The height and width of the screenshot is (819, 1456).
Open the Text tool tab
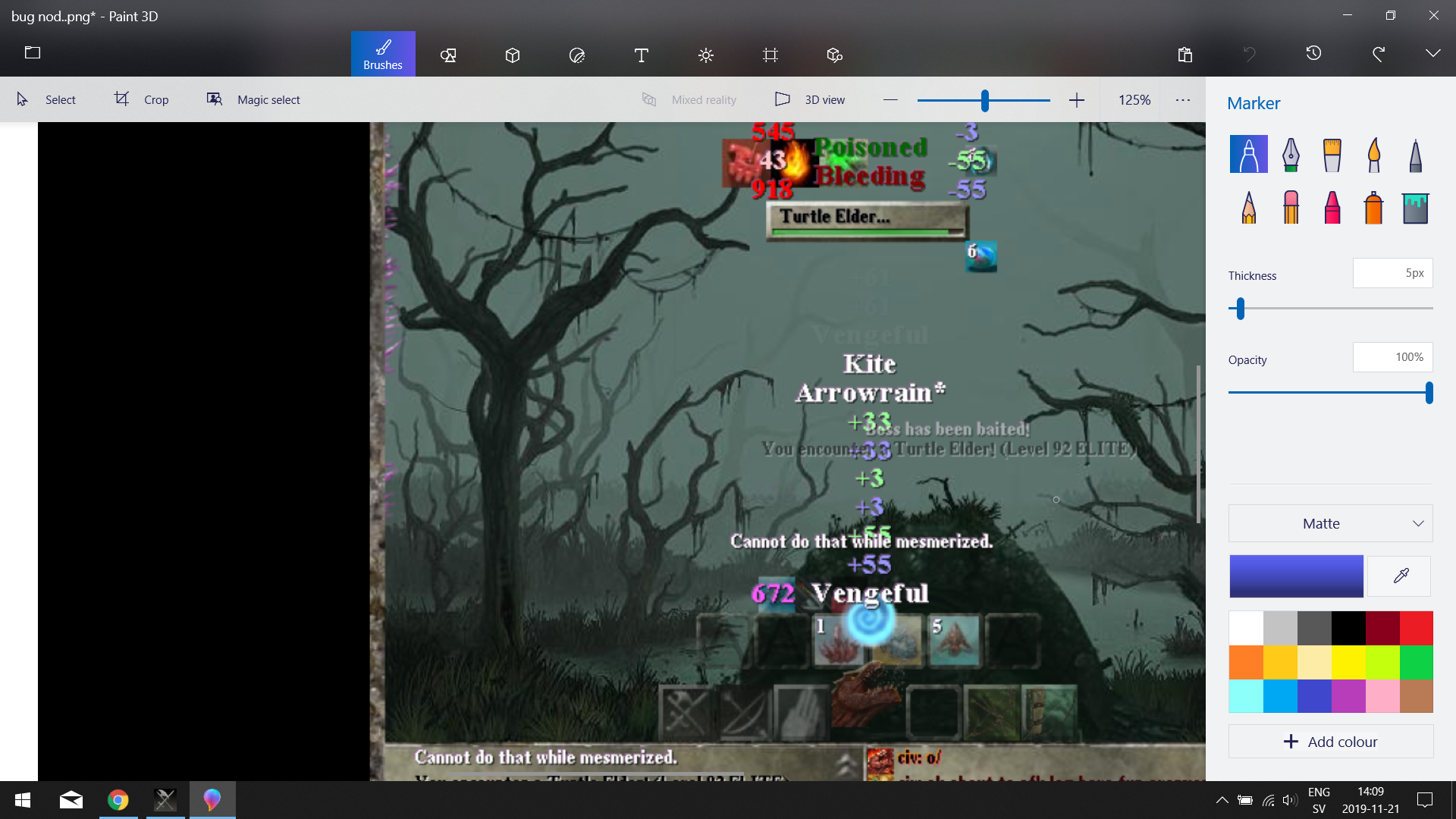point(642,55)
